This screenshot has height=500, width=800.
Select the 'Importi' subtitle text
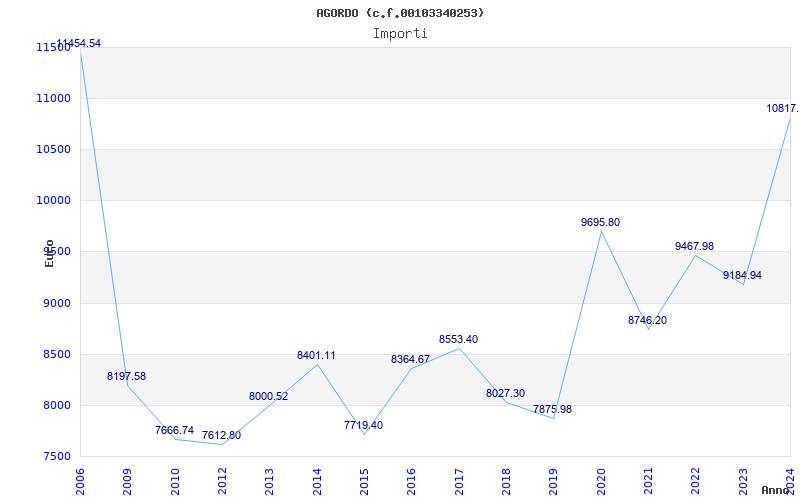pyautogui.click(x=400, y=34)
